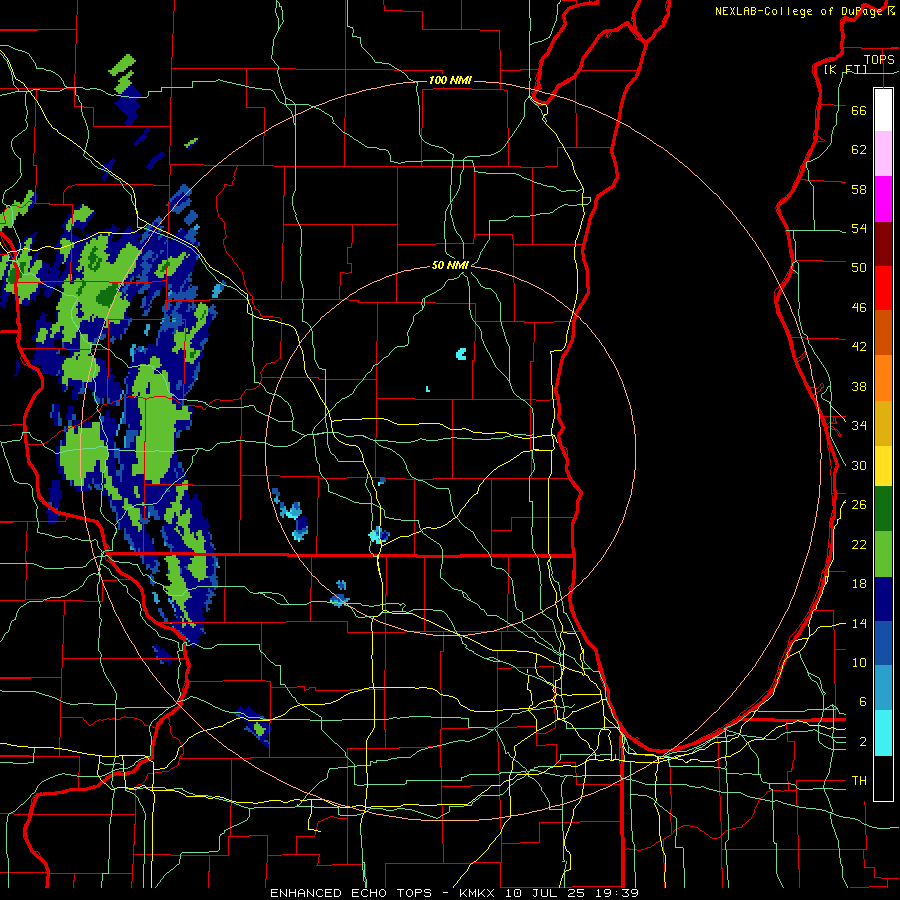Click the legend value "10"

point(859,662)
